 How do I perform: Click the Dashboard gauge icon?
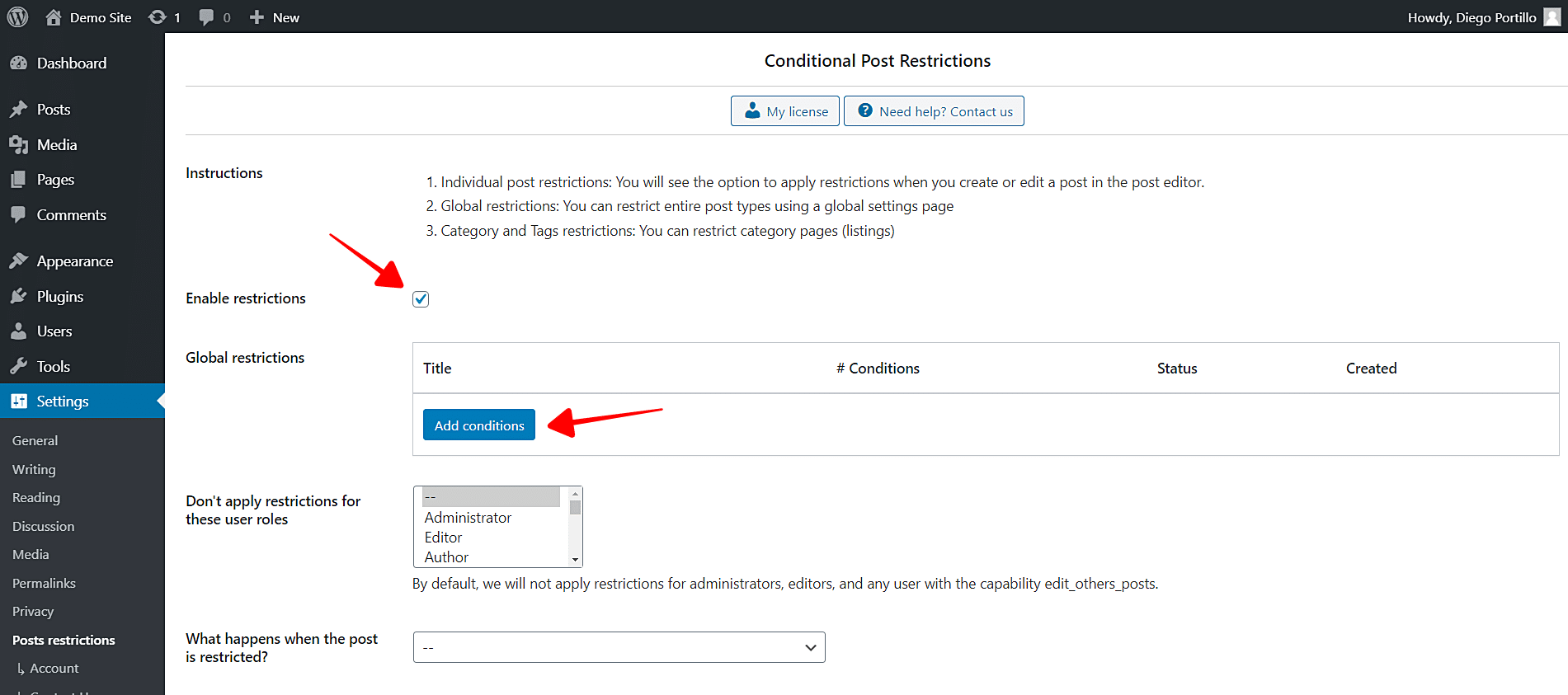pos(18,63)
